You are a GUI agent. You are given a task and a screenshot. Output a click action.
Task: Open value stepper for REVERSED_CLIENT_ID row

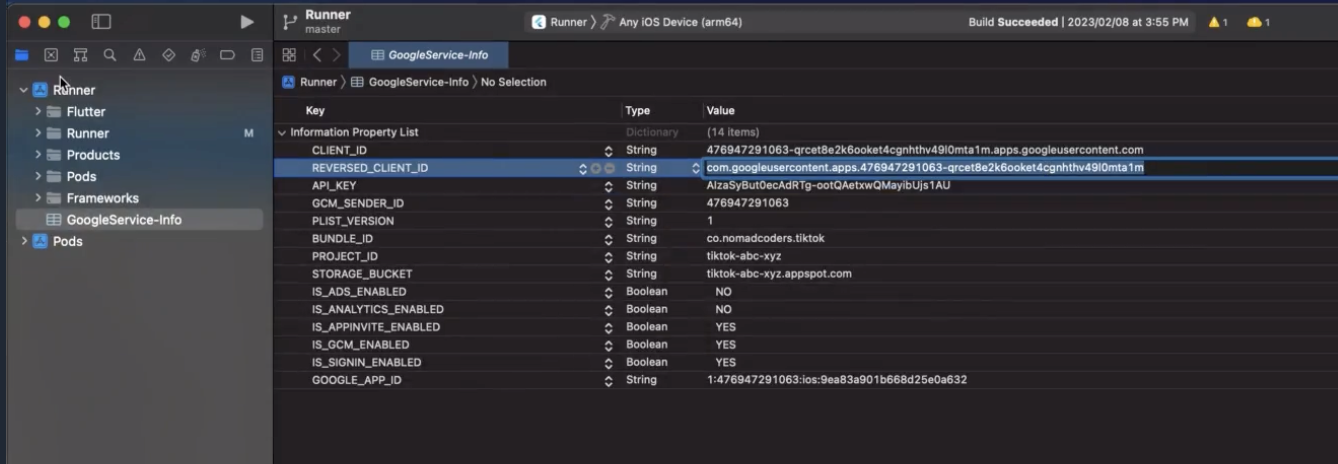(x=696, y=168)
